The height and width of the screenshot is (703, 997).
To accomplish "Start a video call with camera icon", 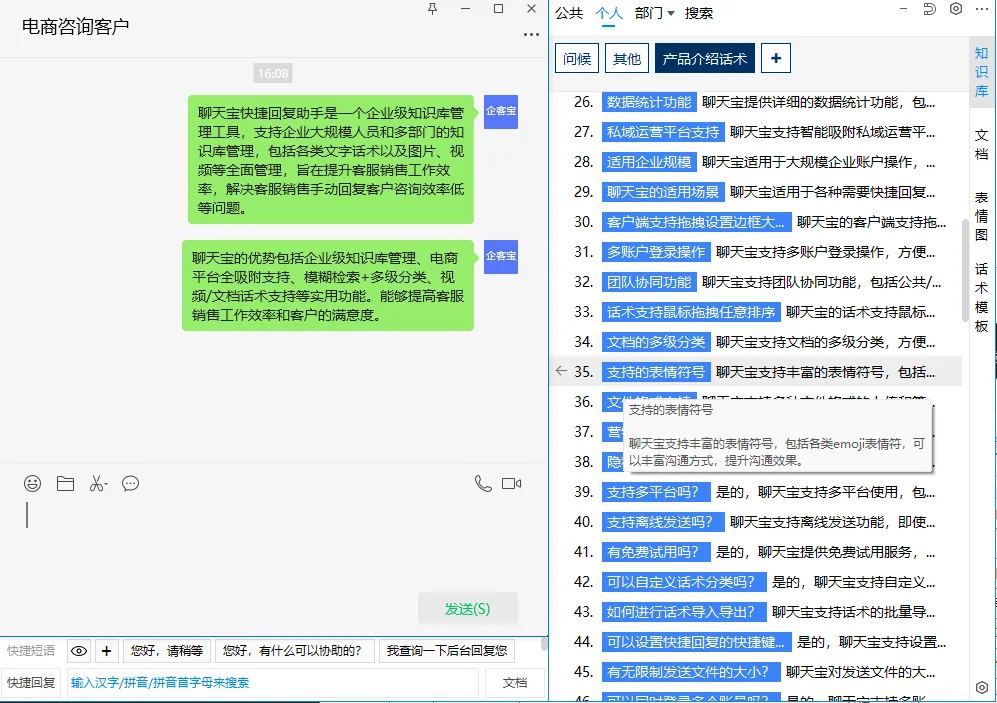I will click(x=511, y=484).
